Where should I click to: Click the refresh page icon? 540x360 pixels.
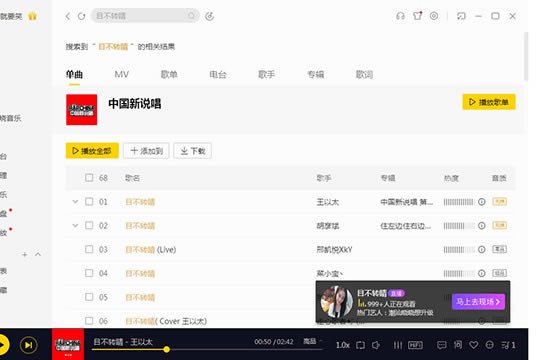point(81,16)
